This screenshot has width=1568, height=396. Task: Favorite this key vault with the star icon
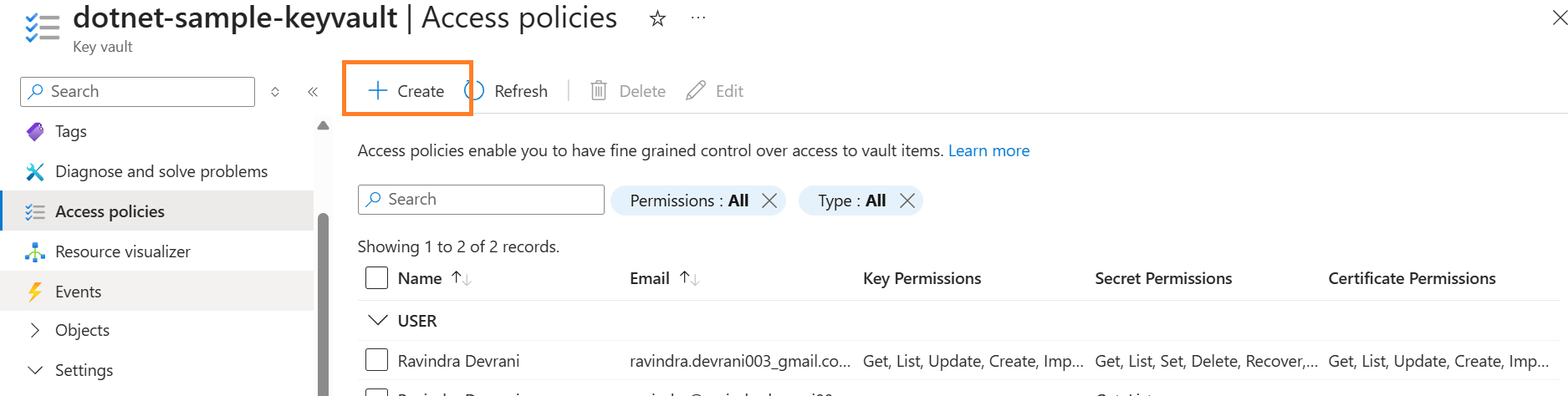(658, 18)
